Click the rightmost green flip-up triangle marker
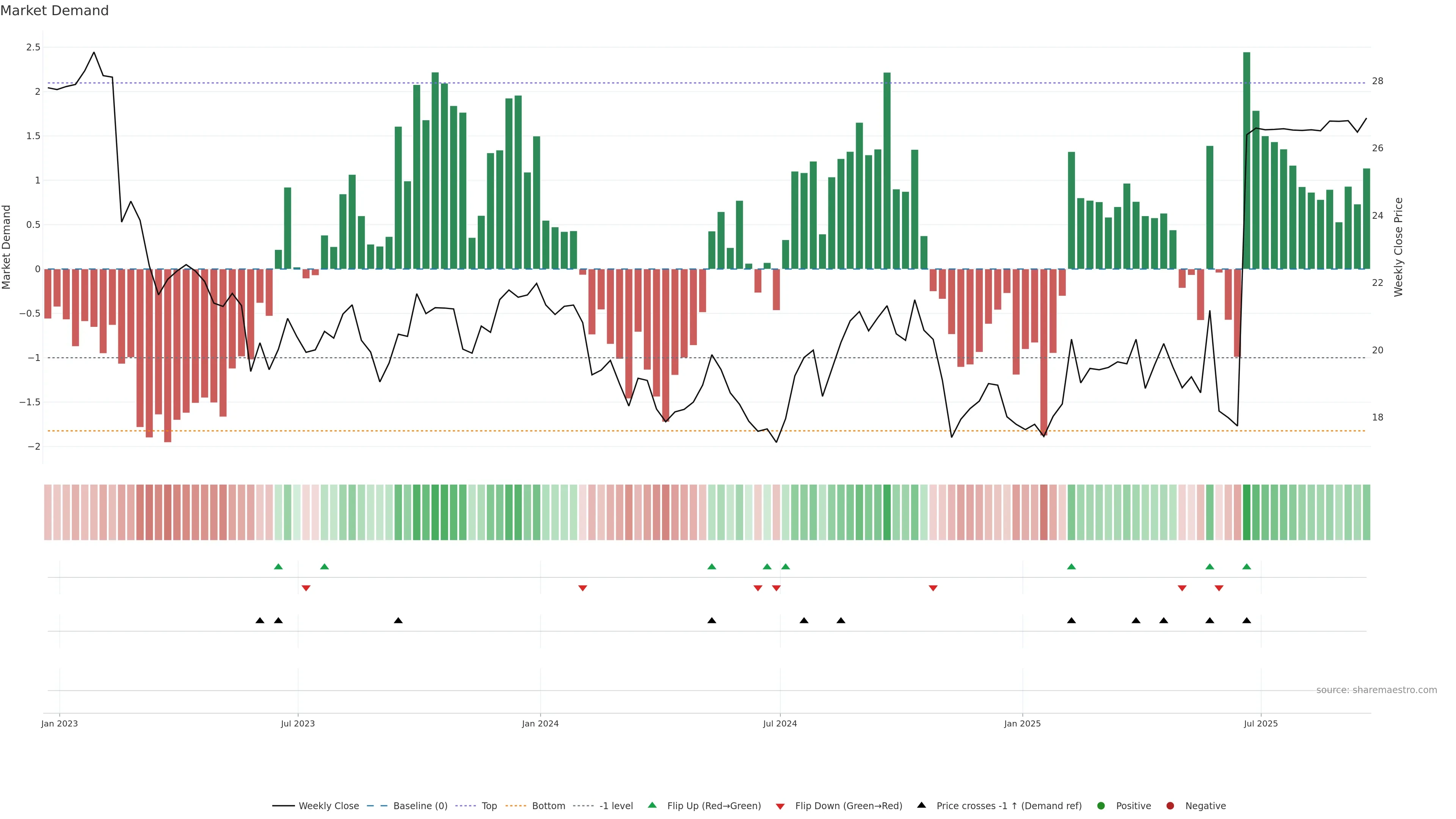 (x=1246, y=566)
